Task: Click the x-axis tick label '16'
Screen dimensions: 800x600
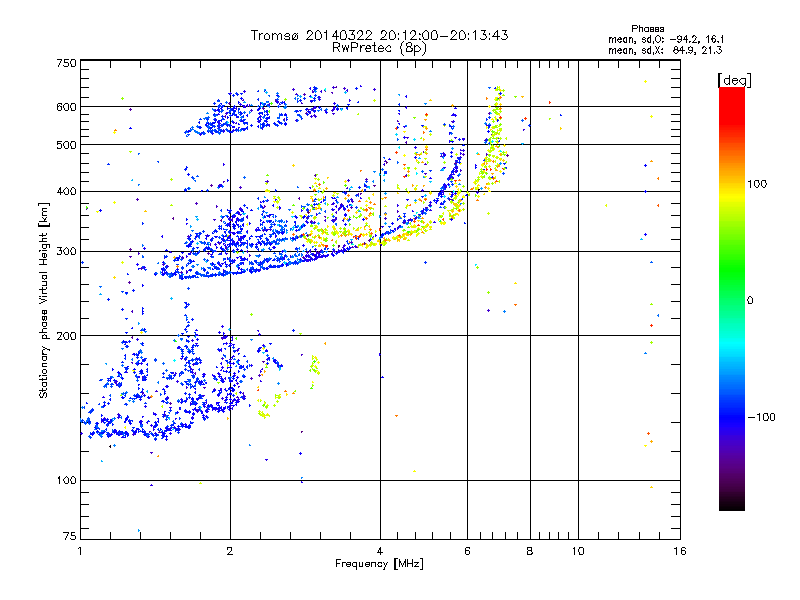Action: click(680, 551)
